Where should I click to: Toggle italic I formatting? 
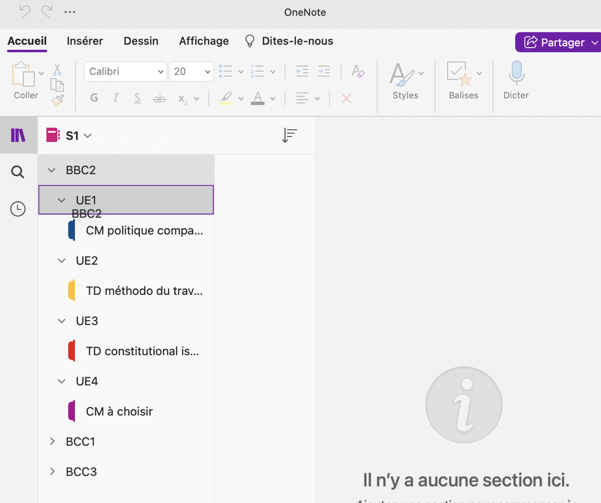click(116, 98)
